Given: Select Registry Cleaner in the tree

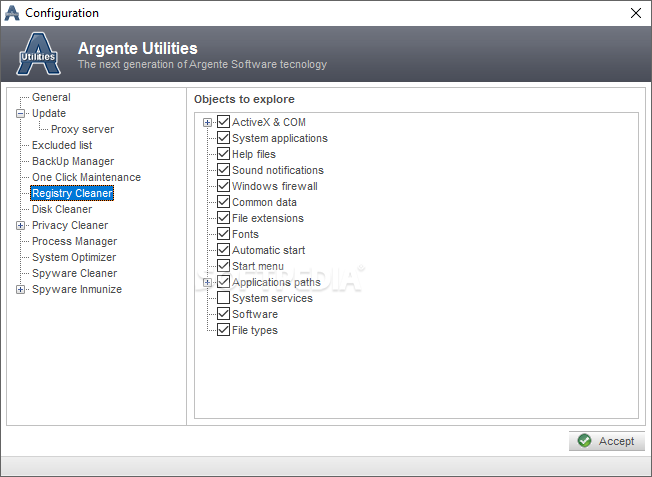Looking at the screenshot, I should 72,193.
